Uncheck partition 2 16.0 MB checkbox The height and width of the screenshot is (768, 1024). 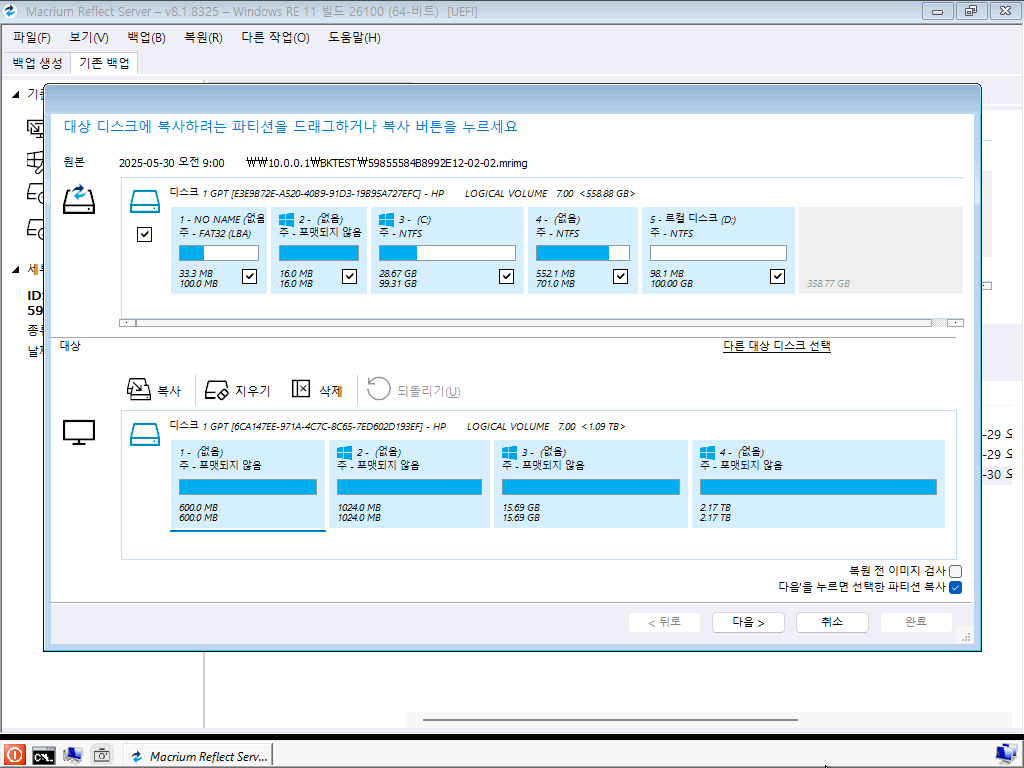coord(349,276)
